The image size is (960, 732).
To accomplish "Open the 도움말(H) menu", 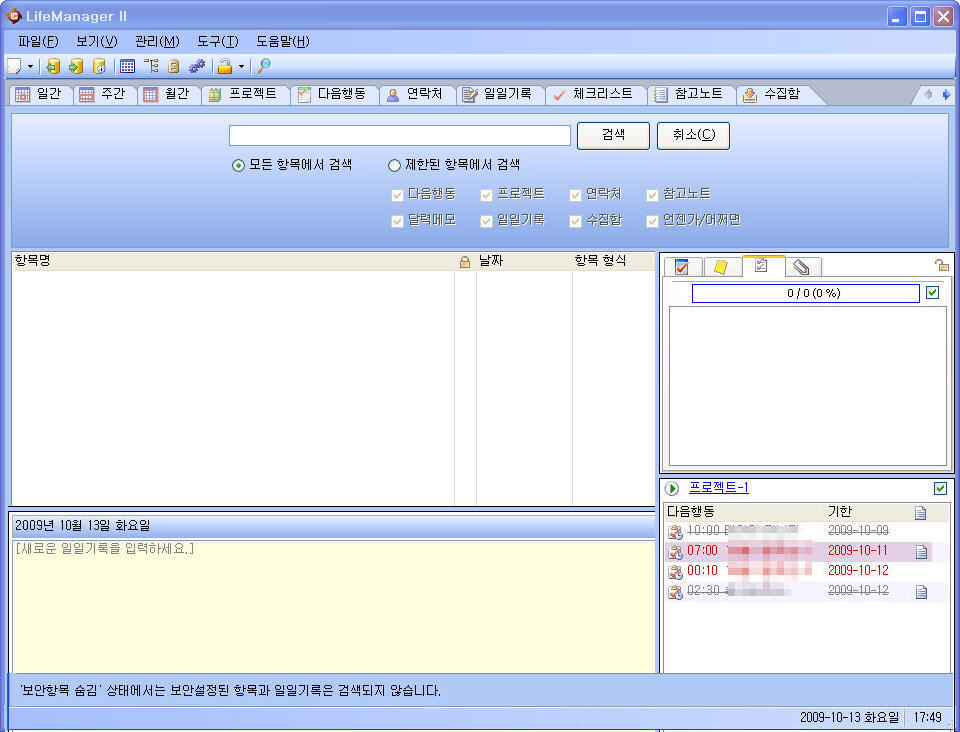I will click(x=282, y=42).
